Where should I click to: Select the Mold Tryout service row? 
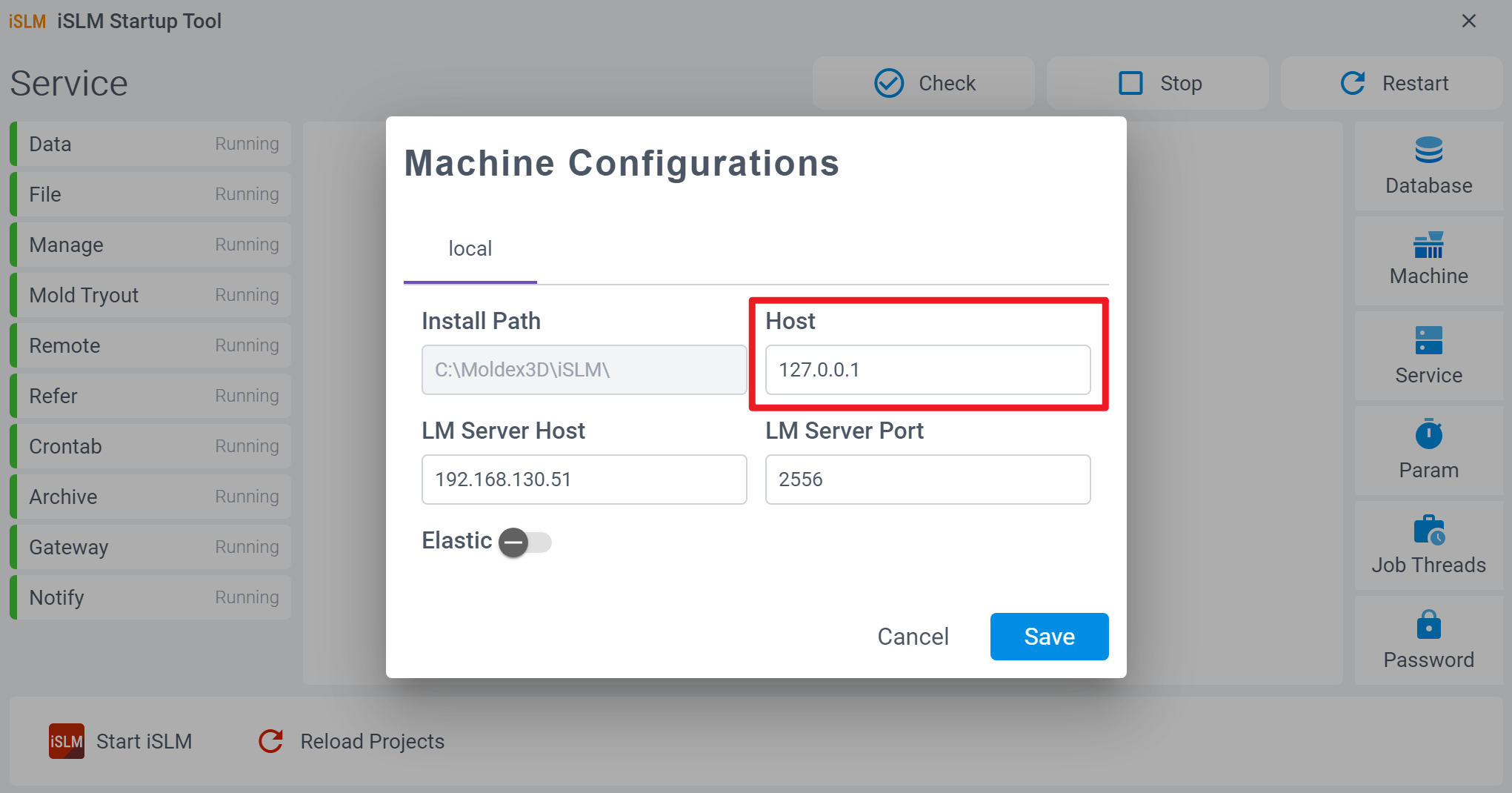150,295
